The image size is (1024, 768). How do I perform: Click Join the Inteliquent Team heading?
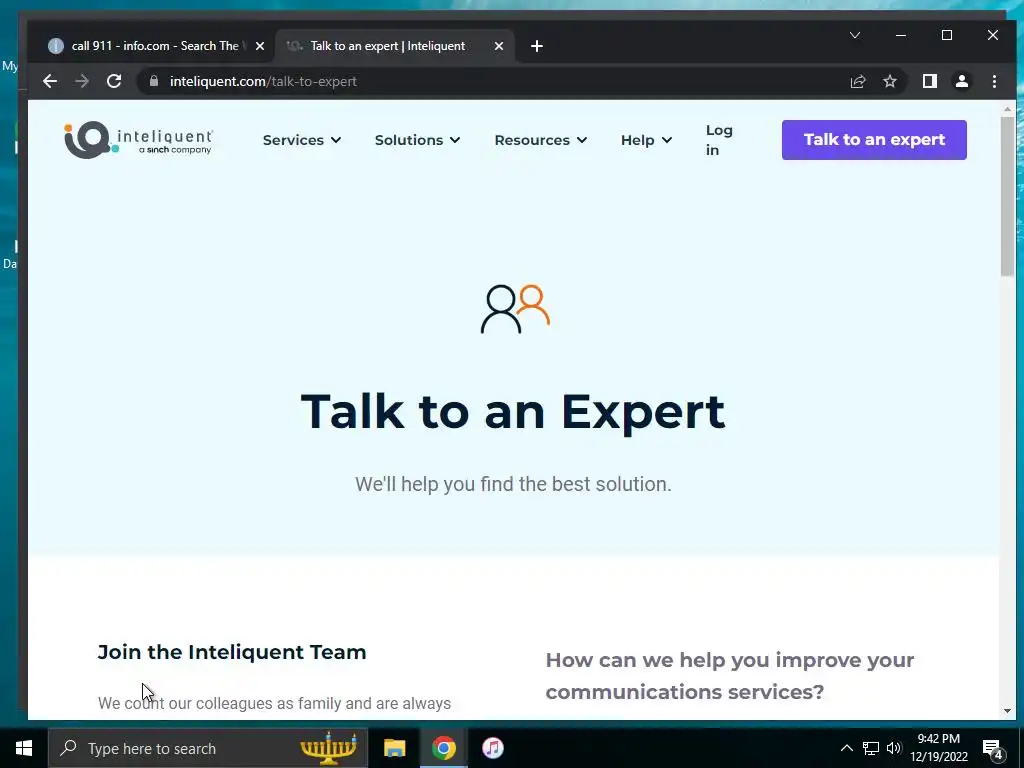pos(232,652)
